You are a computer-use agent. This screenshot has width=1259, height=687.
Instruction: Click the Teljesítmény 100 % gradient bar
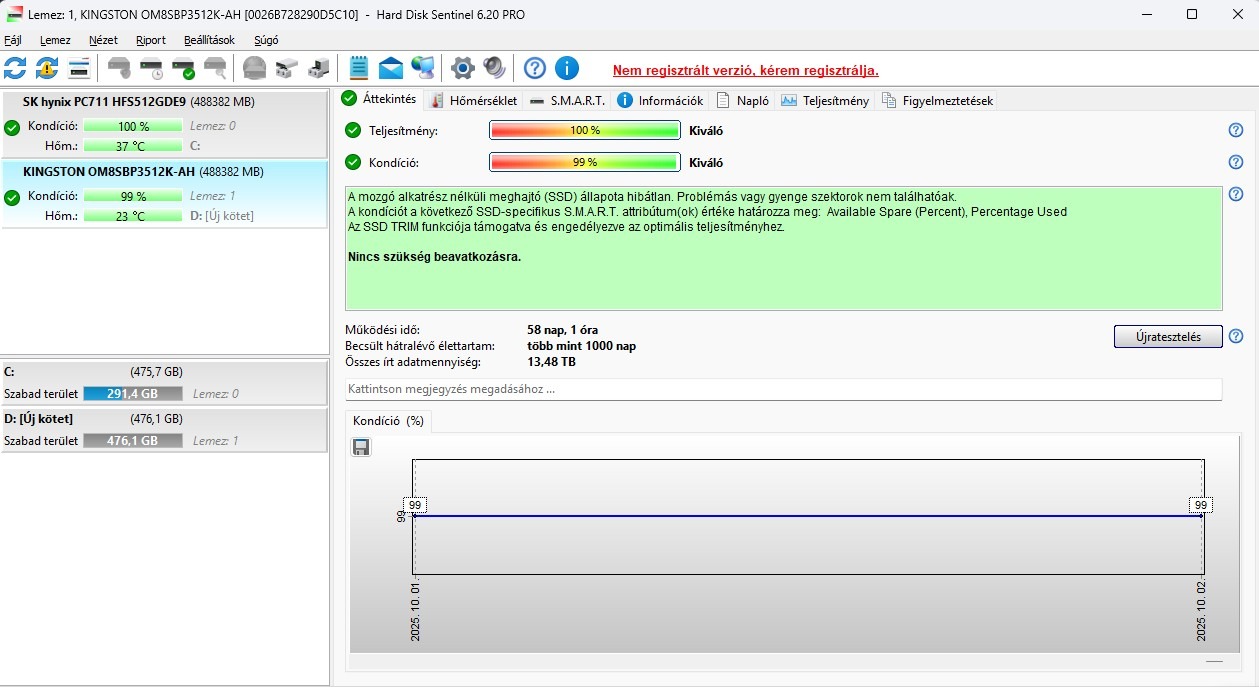click(x=585, y=131)
